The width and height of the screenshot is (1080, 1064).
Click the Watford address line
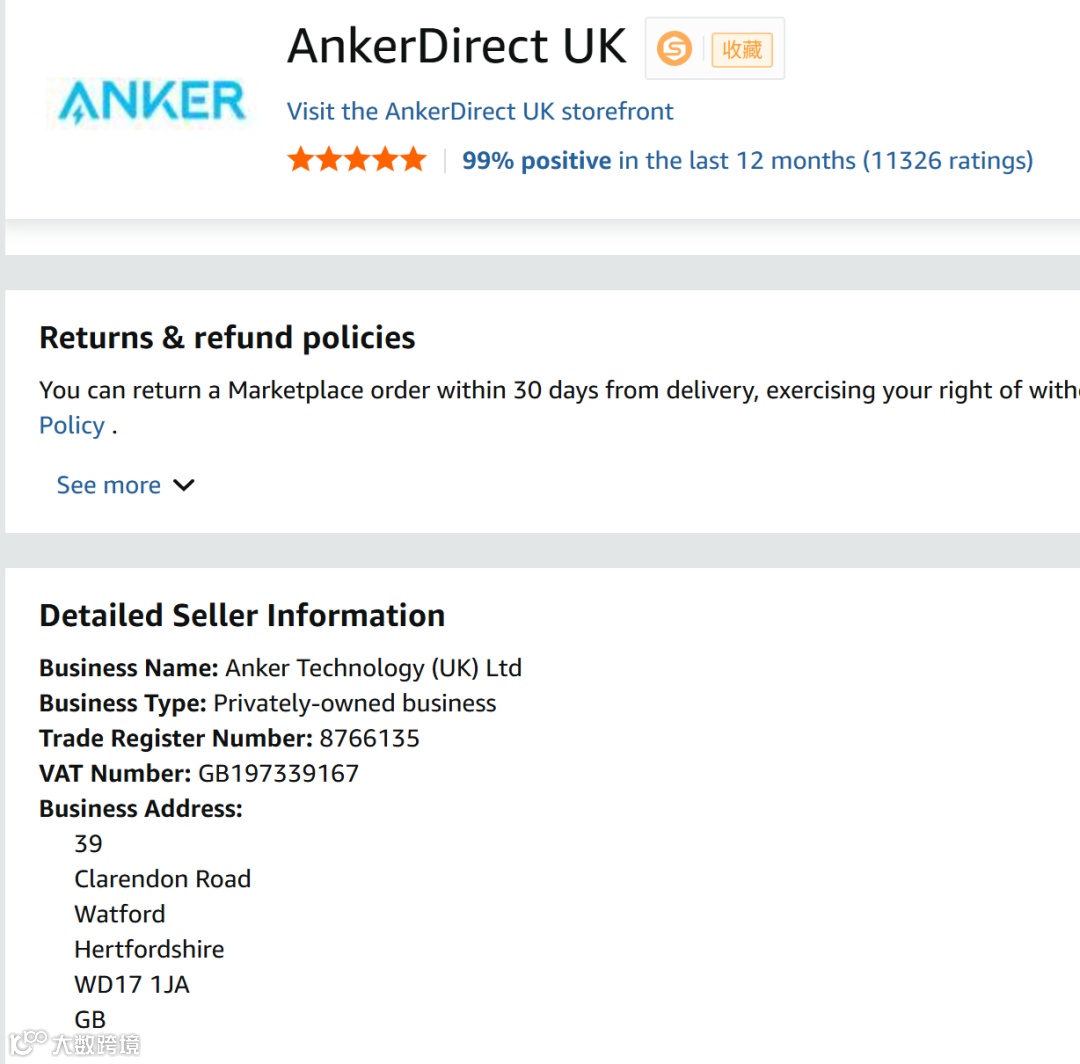(x=120, y=914)
